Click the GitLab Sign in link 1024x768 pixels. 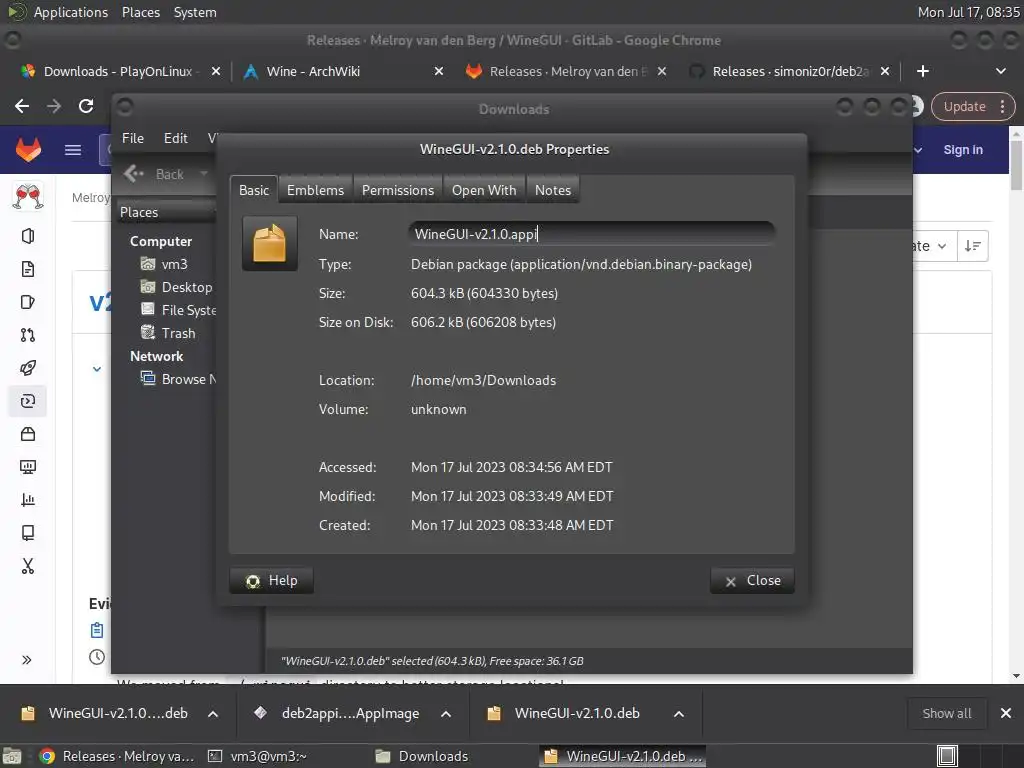click(963, 150)
